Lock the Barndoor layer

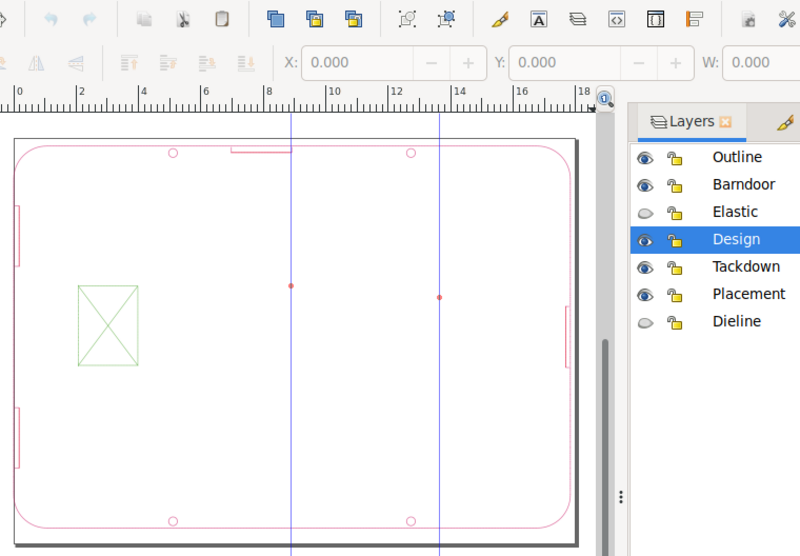pyautogui.click(x=674, y=186)
